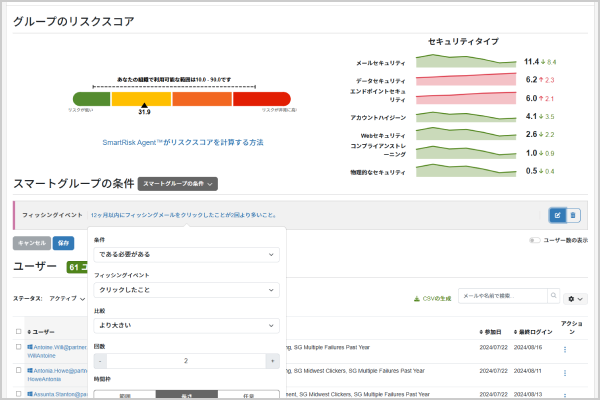
Task: Open the フィッシングイベント dropdown showing クリックしたこと
Action: pyautogui.click(x=187, y=290)
